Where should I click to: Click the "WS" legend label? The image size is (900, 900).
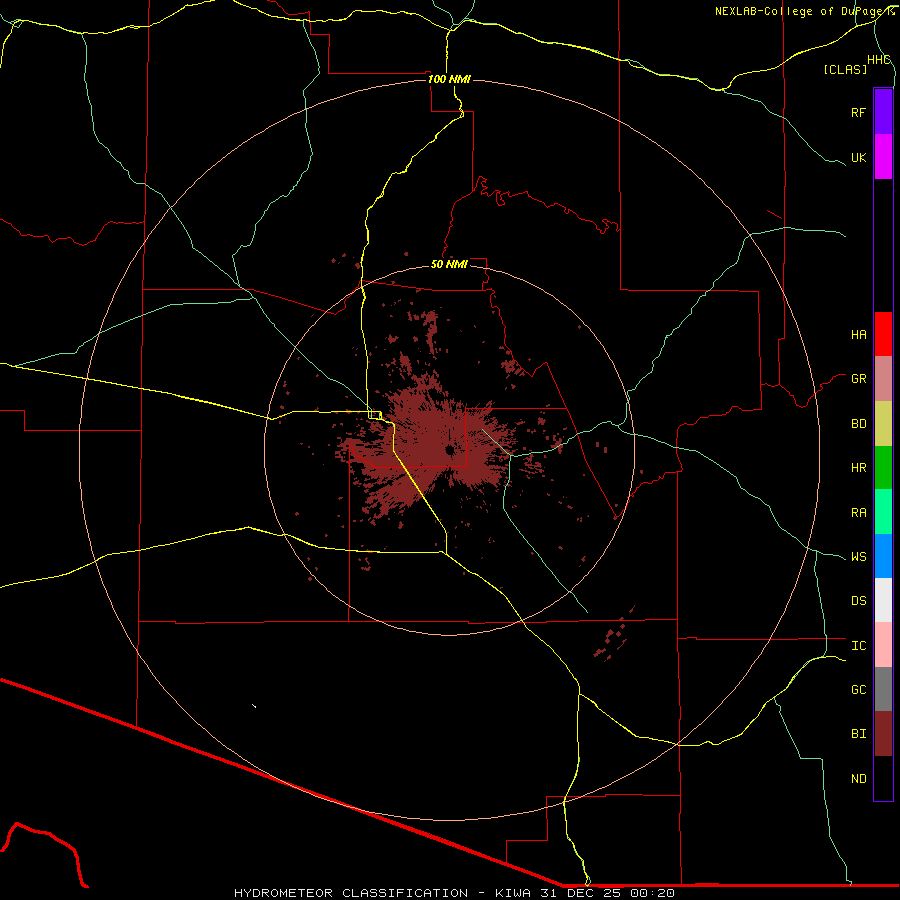click(858, 557)
